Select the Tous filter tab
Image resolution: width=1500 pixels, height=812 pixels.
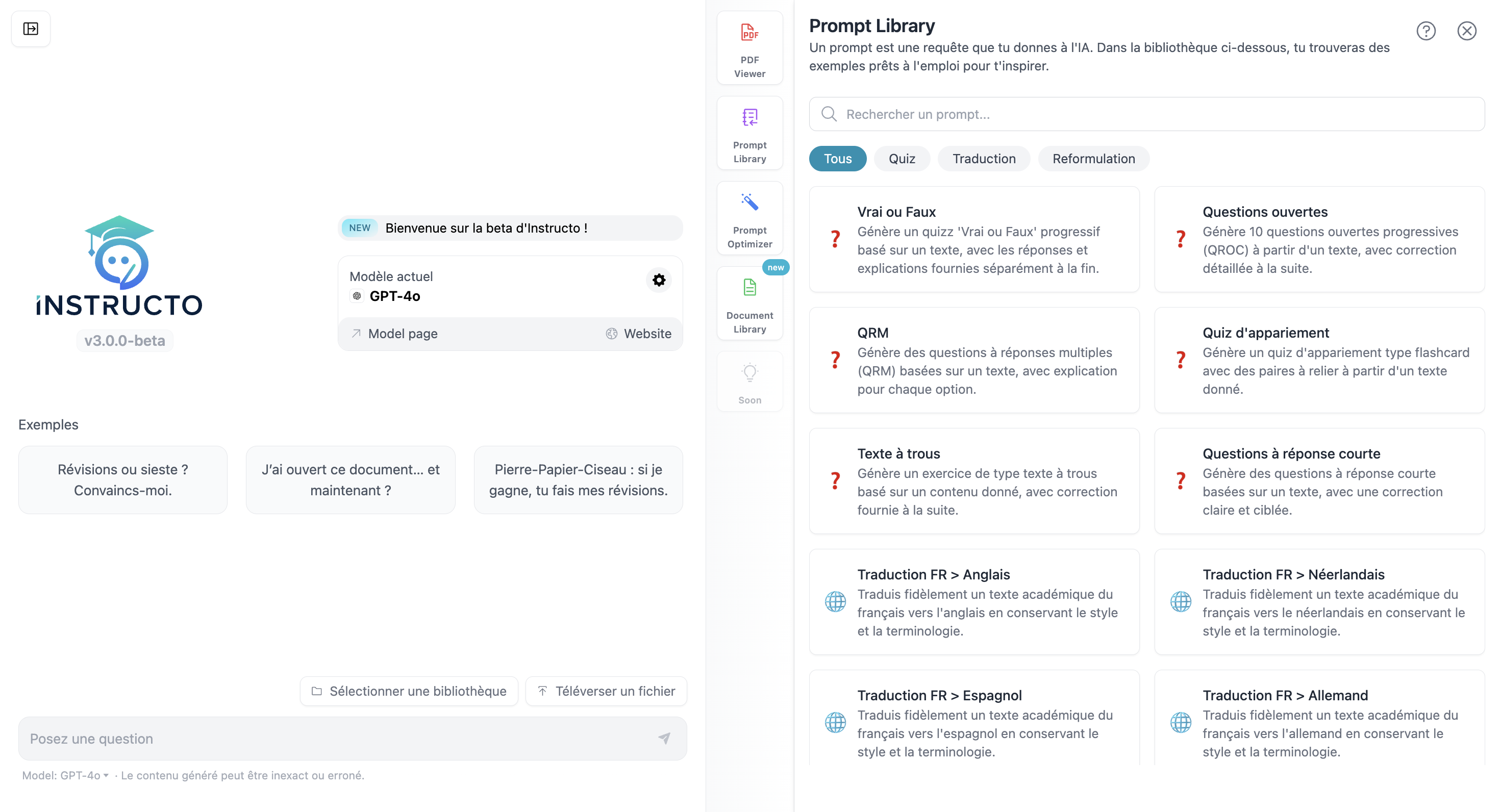tap(837, 159)
